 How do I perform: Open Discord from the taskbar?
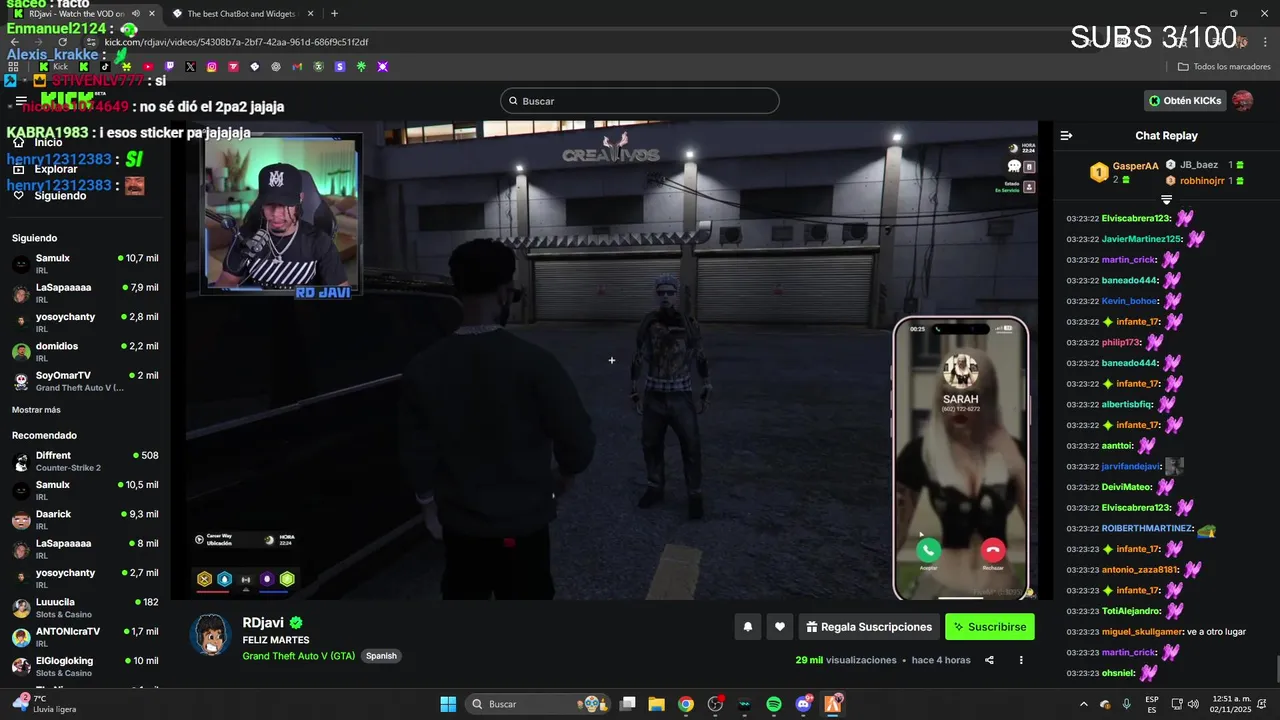click(x=804, y=704)
